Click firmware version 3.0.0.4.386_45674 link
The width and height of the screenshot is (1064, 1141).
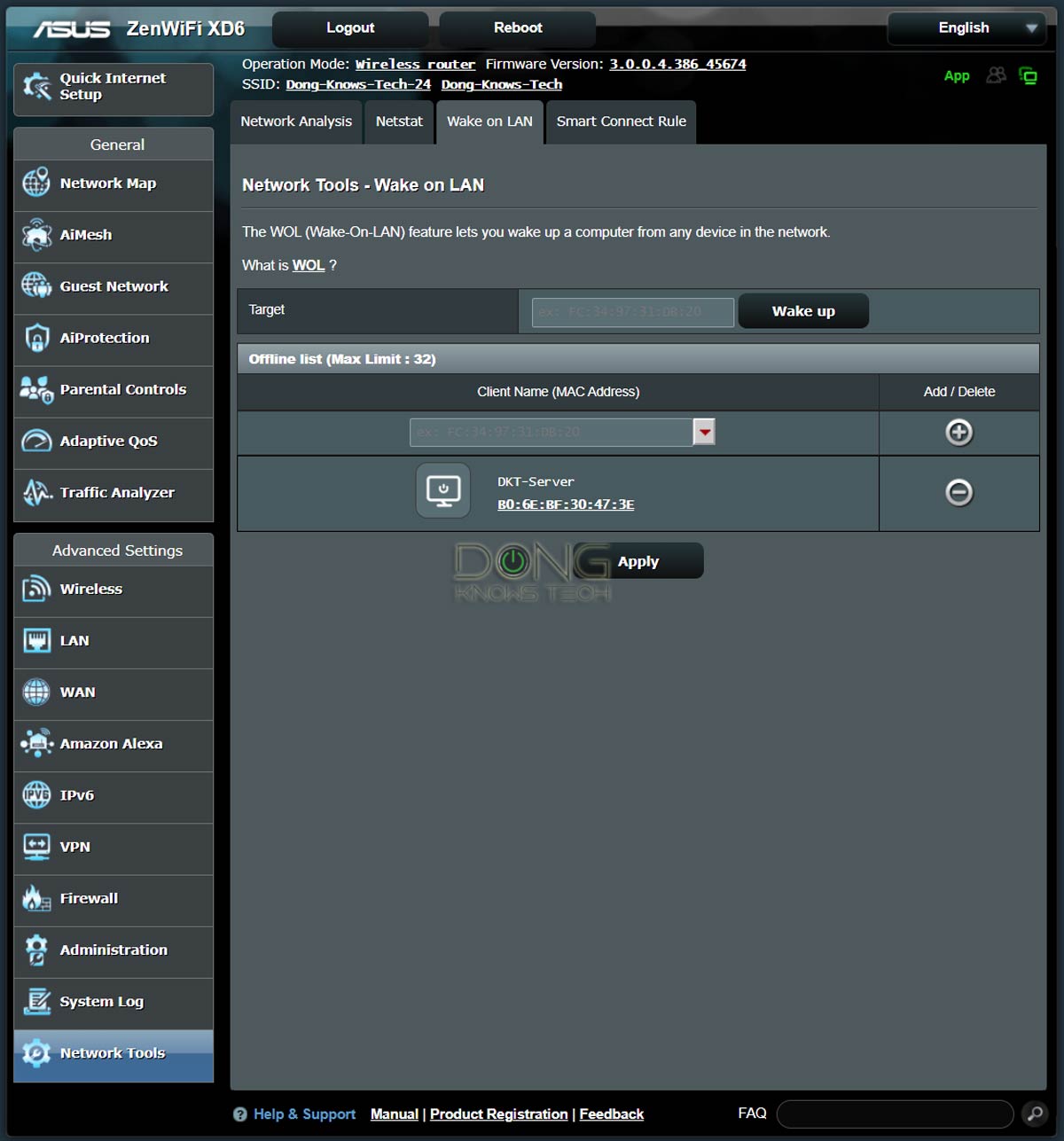point(677,64)
